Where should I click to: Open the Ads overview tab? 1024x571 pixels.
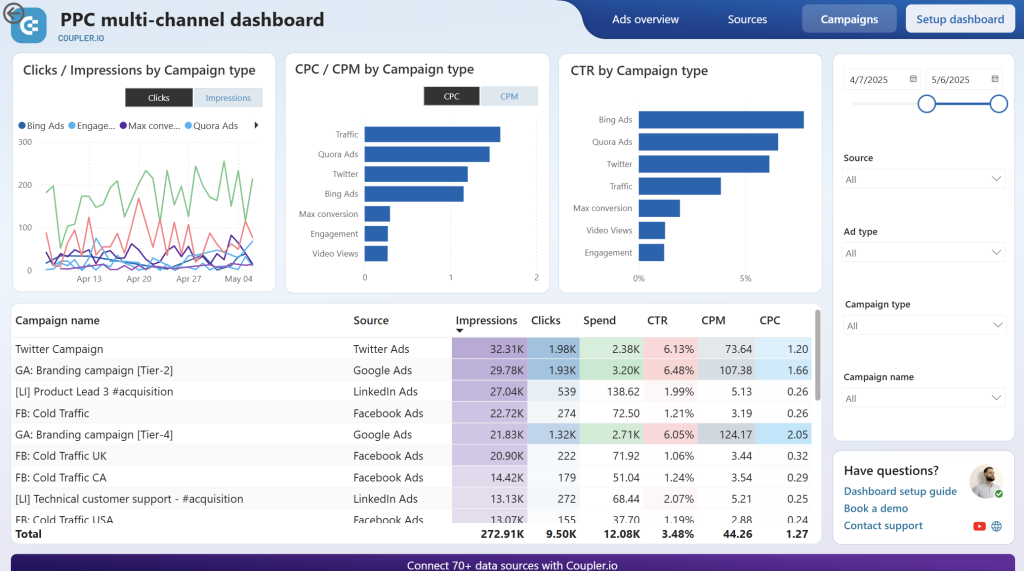pos(645,19)
